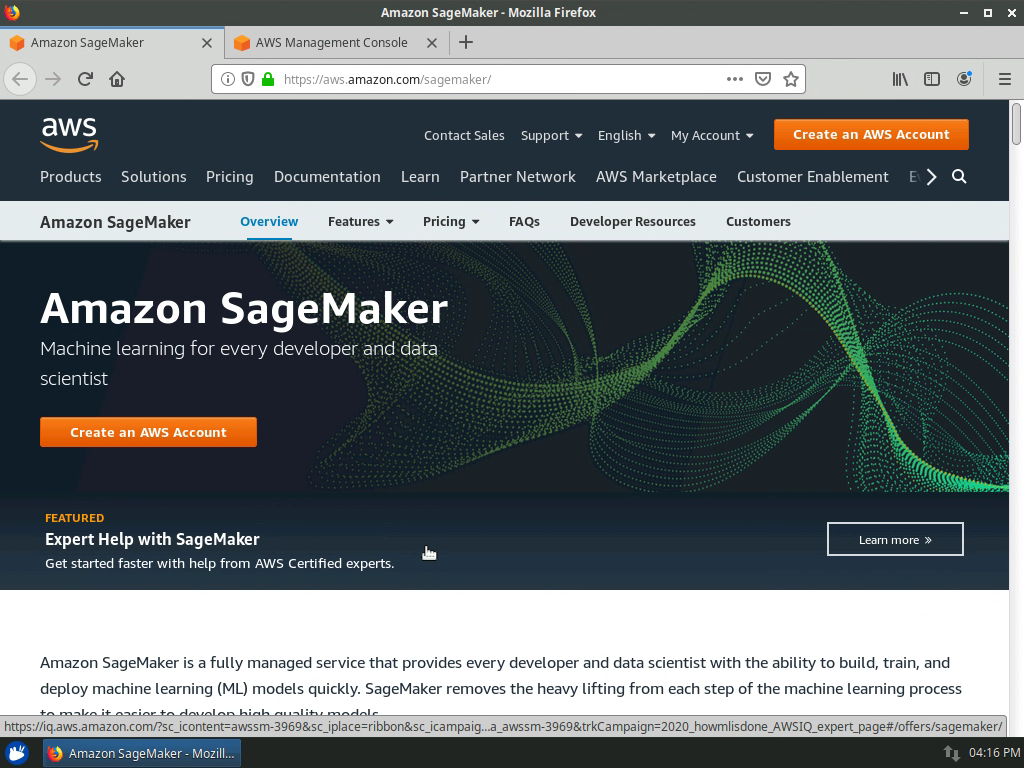The height and width of the screenshot is (768, 1024).
Task: Open the Partner Network menu
Action: pyautogui.click(x=518, y=176)
